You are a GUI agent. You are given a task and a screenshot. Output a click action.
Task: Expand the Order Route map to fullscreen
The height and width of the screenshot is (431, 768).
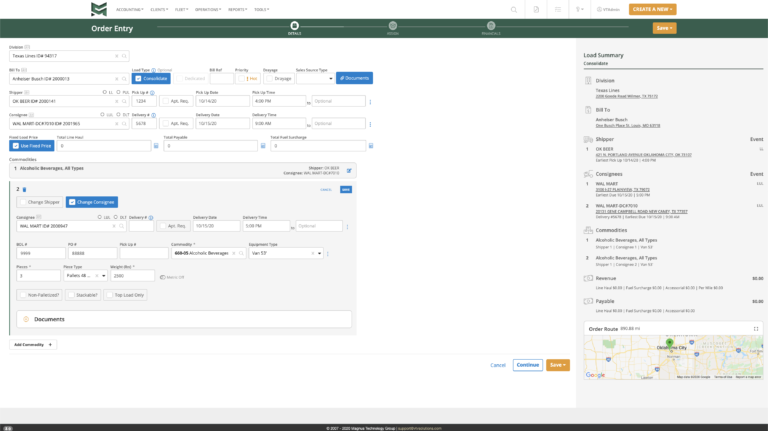756,329
